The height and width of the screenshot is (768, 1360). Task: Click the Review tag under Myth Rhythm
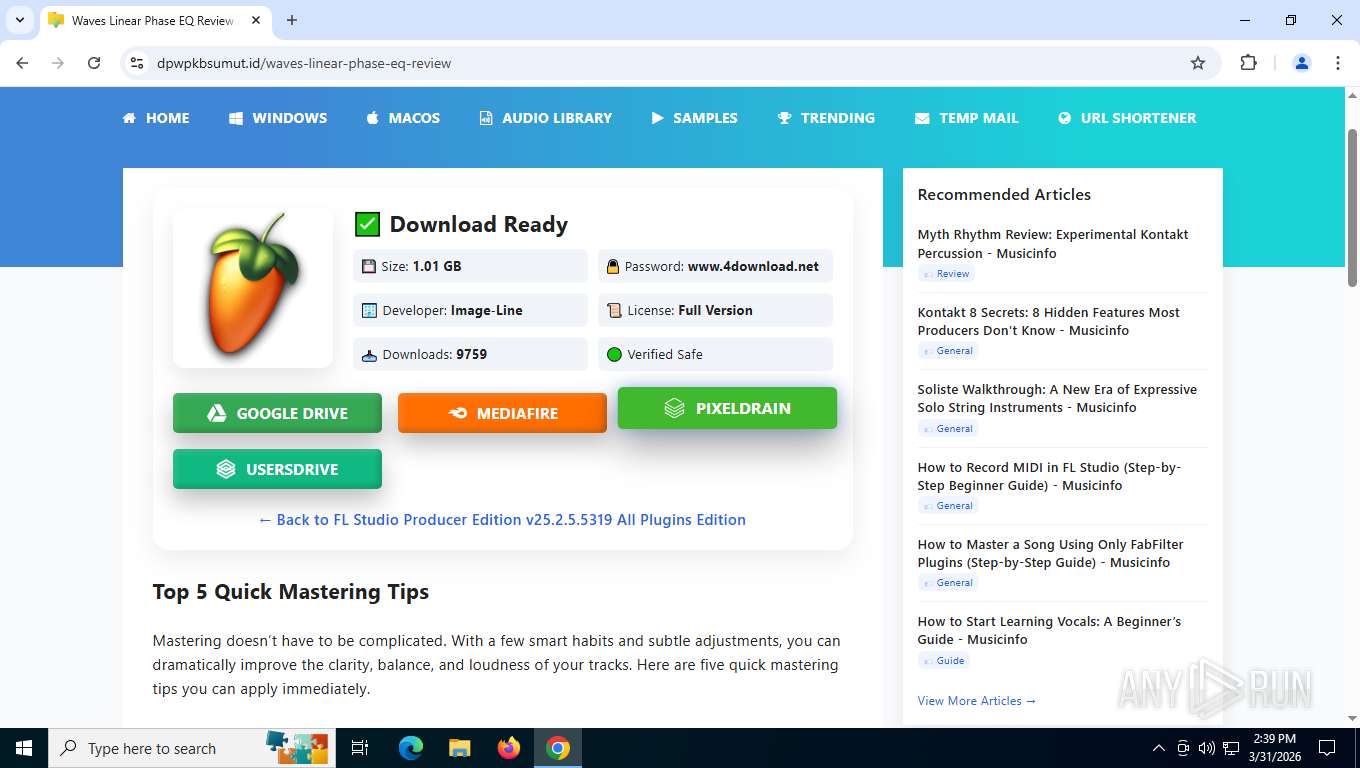tap(946, 274)
